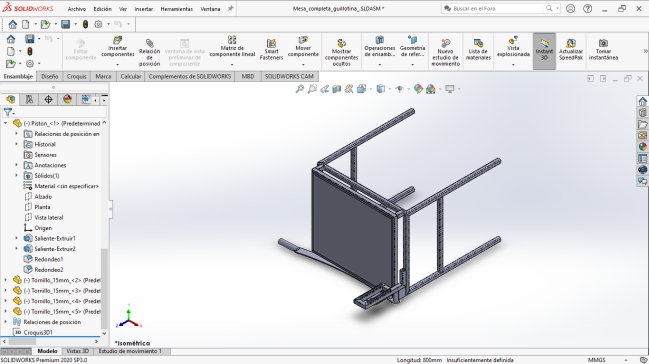This screenshot has width=649, height=364.
Task: Expand Tornillo_15mm_<5> component
Action: [x=6, y=311]
